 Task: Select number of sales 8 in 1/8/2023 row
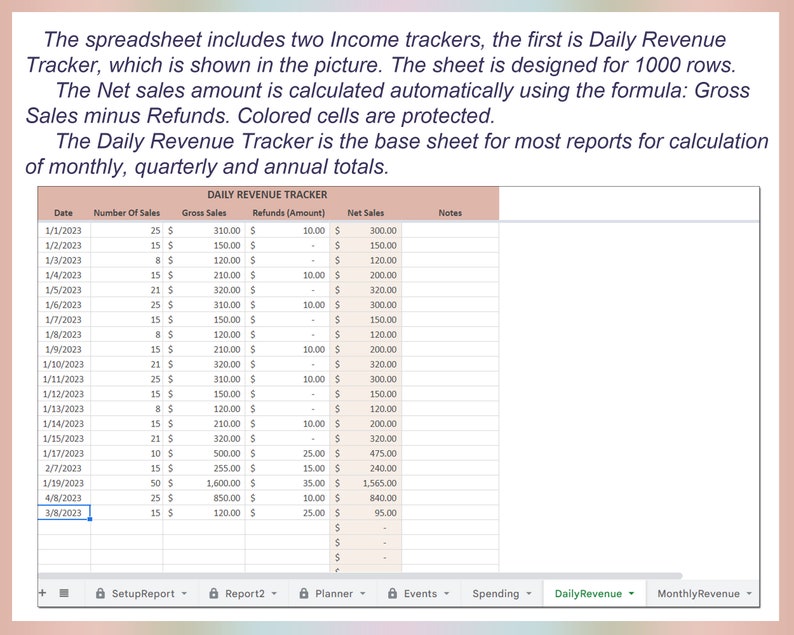127,334
